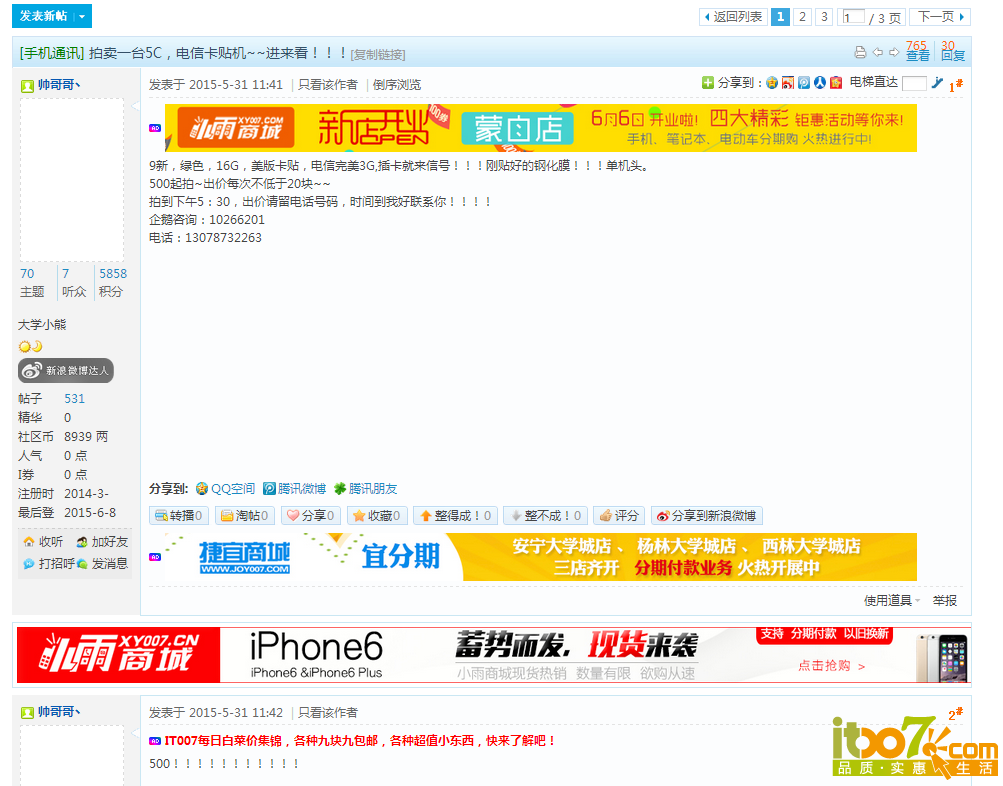This screenshot has height=786, width=1003.
Task: Open user profile 帅哥哥 on second post
Action: tap(58, 712)
